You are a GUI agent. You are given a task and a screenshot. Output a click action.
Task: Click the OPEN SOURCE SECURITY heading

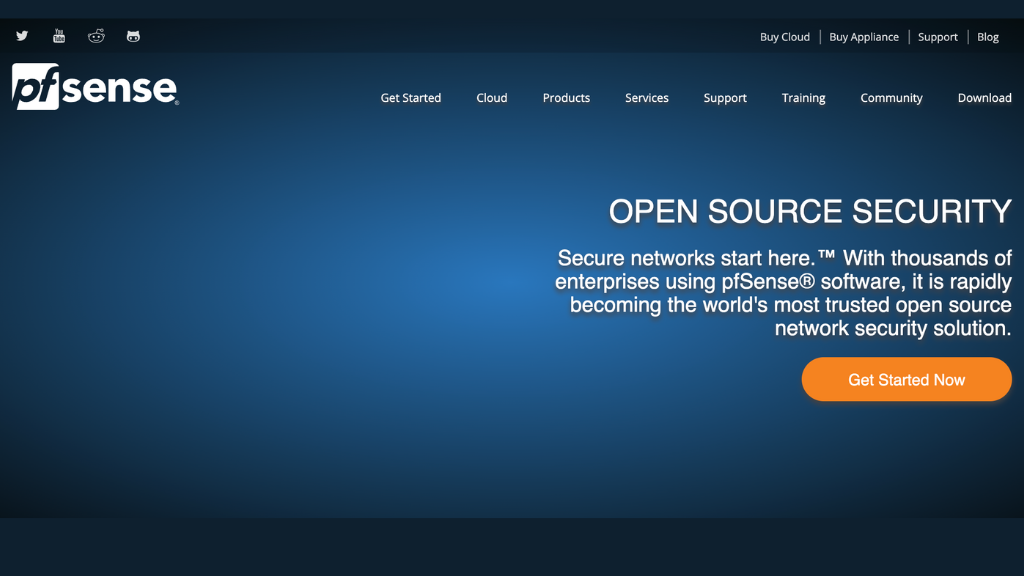810,212
